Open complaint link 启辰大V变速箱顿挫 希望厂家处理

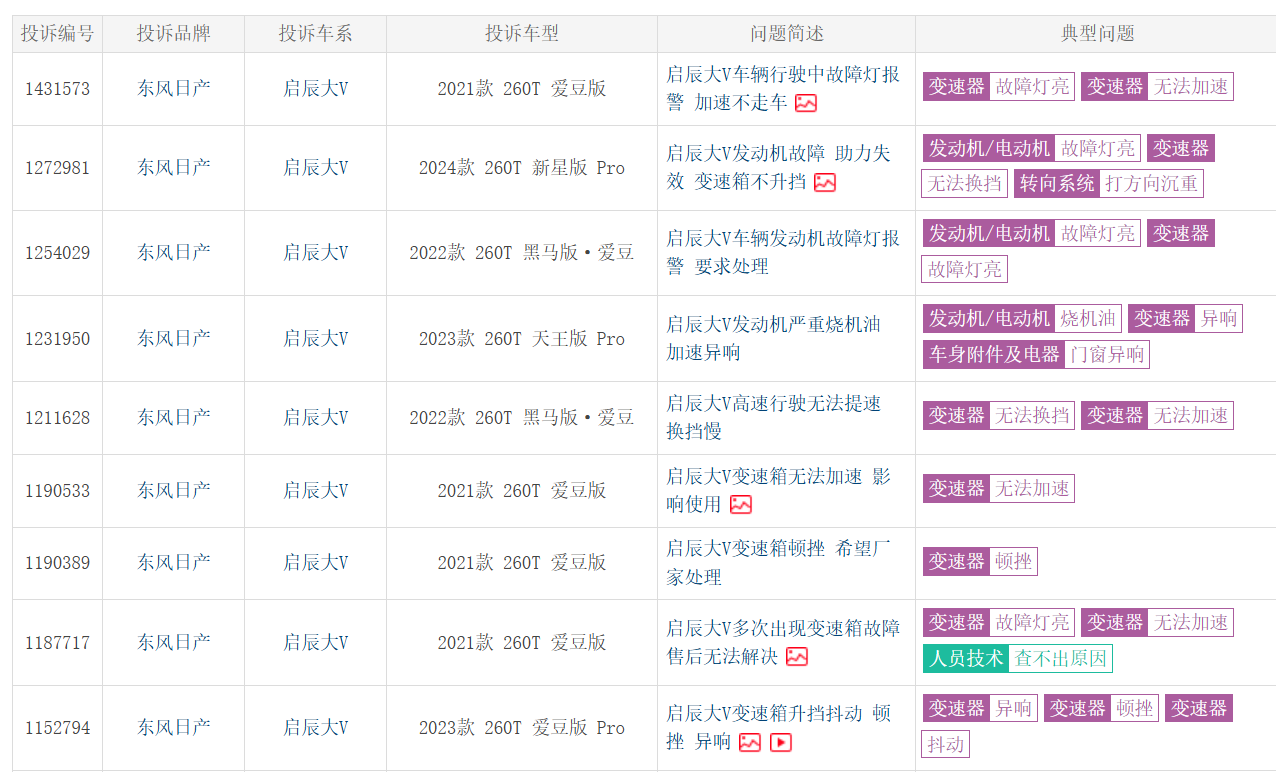(778, 562)
